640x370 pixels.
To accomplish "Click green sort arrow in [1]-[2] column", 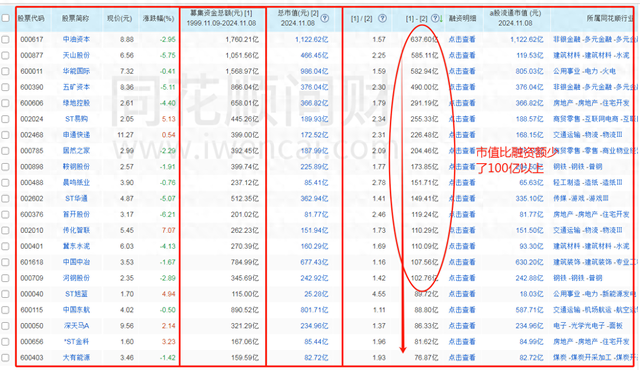I will pos(441,19).
